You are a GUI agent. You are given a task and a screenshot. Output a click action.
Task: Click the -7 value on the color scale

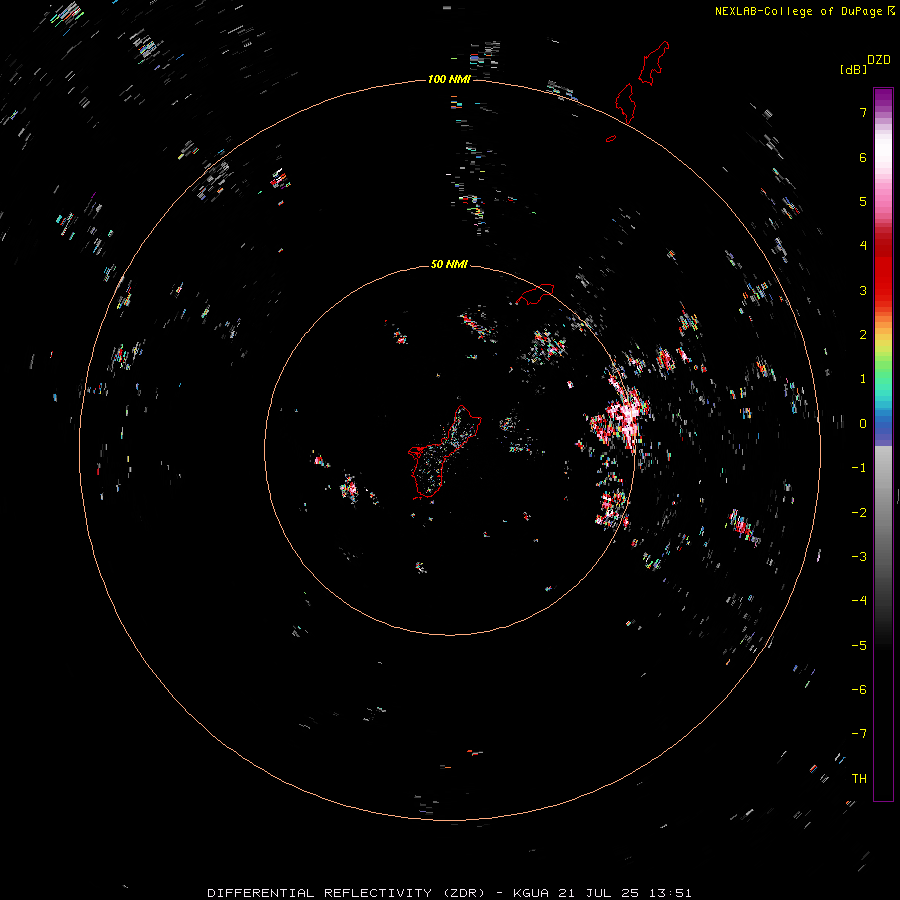859,734
